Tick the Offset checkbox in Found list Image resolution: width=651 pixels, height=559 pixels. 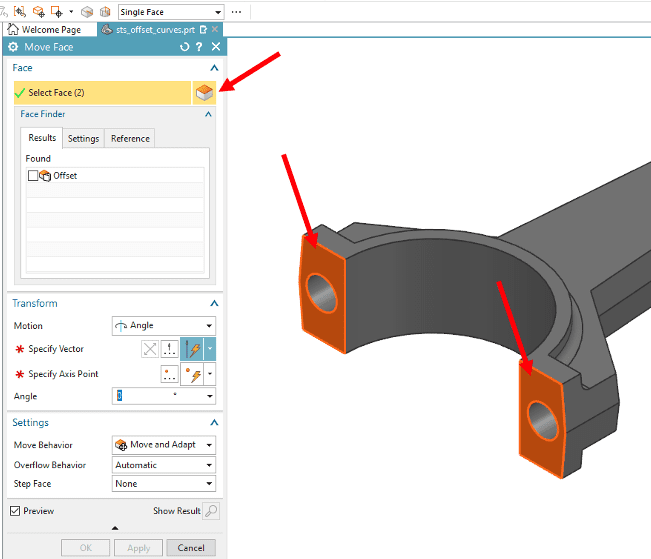(33, 176)
